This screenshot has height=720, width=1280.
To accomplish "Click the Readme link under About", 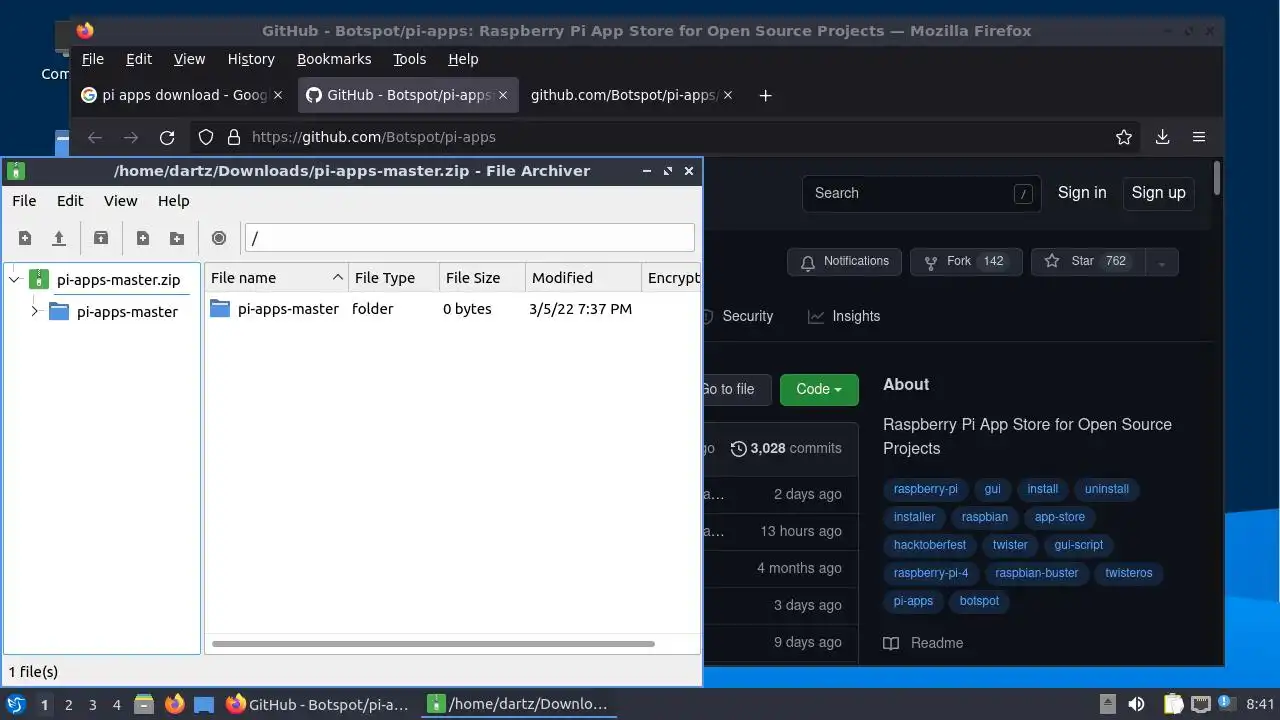I will pos(924,643).
